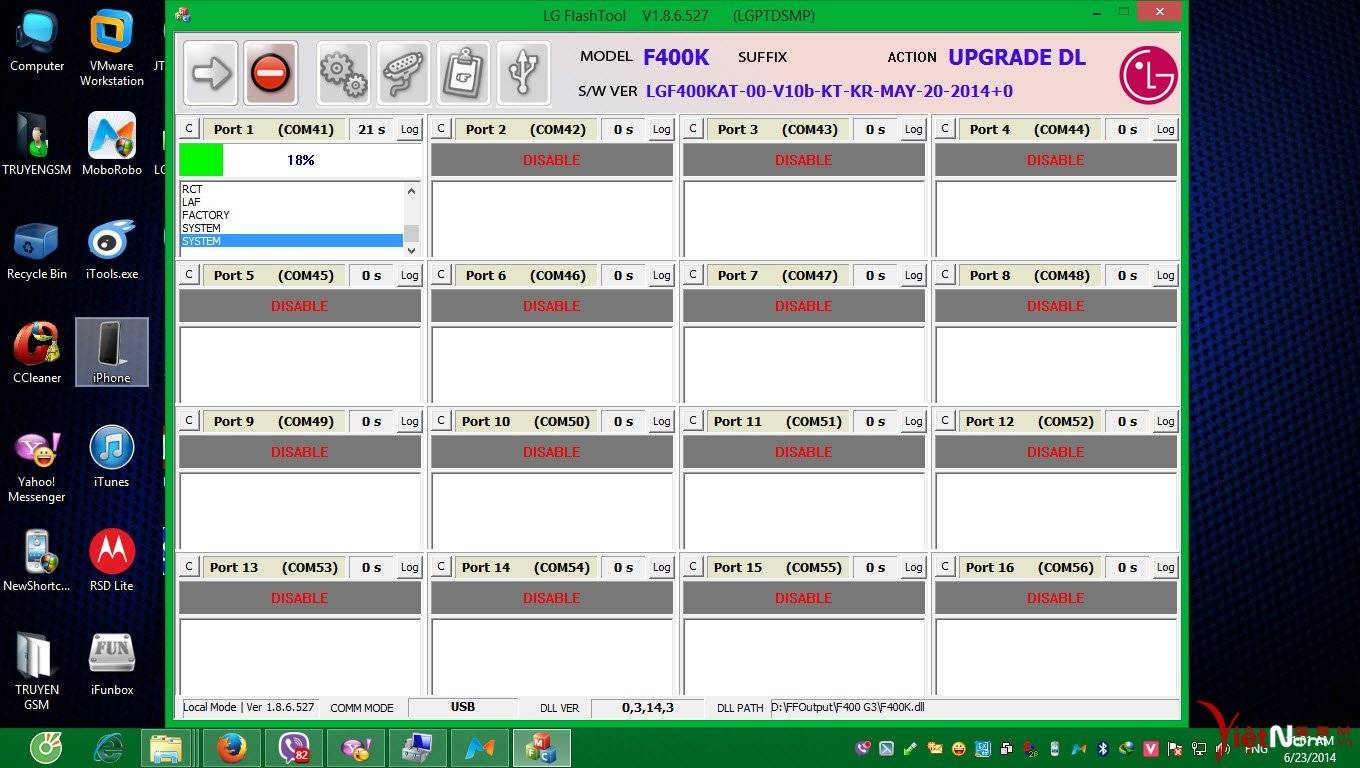Click the DISABLE status of Port 11
Viewport: 1360px width, 768px height.
(x=804, y=452)
